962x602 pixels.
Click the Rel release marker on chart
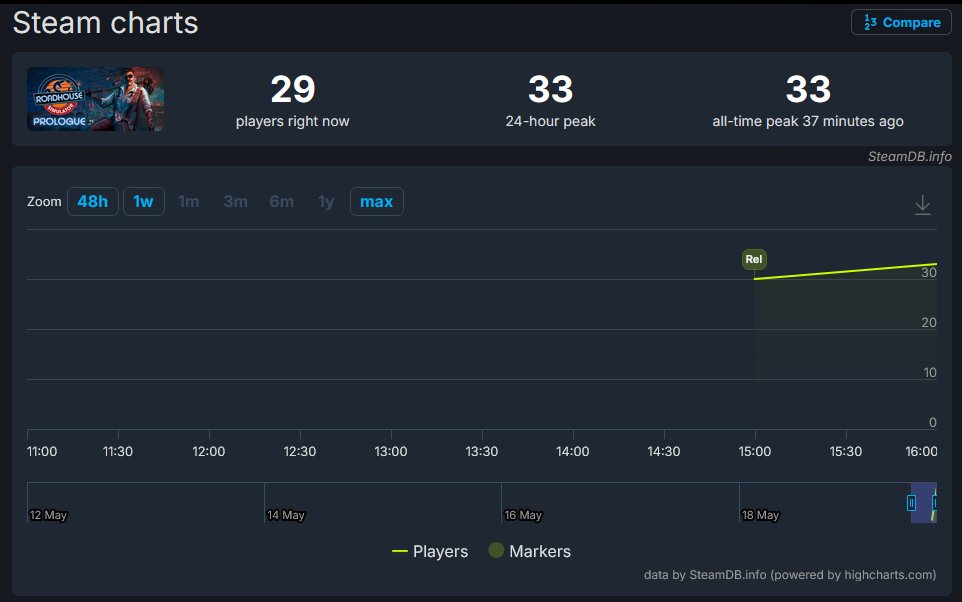[x=754, y=259]
